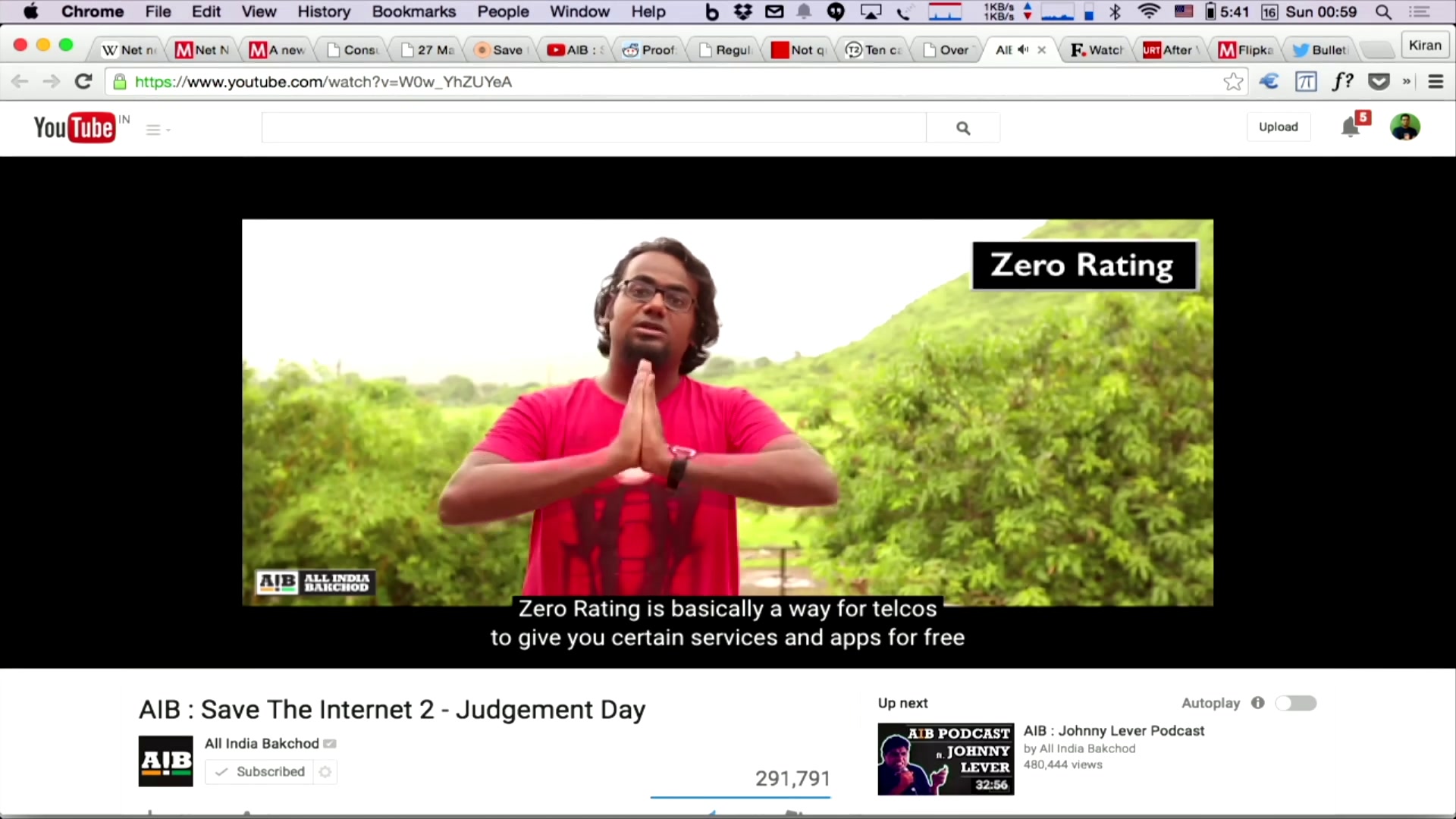Click 'by All India Bakchod' link

point(1080,748)
